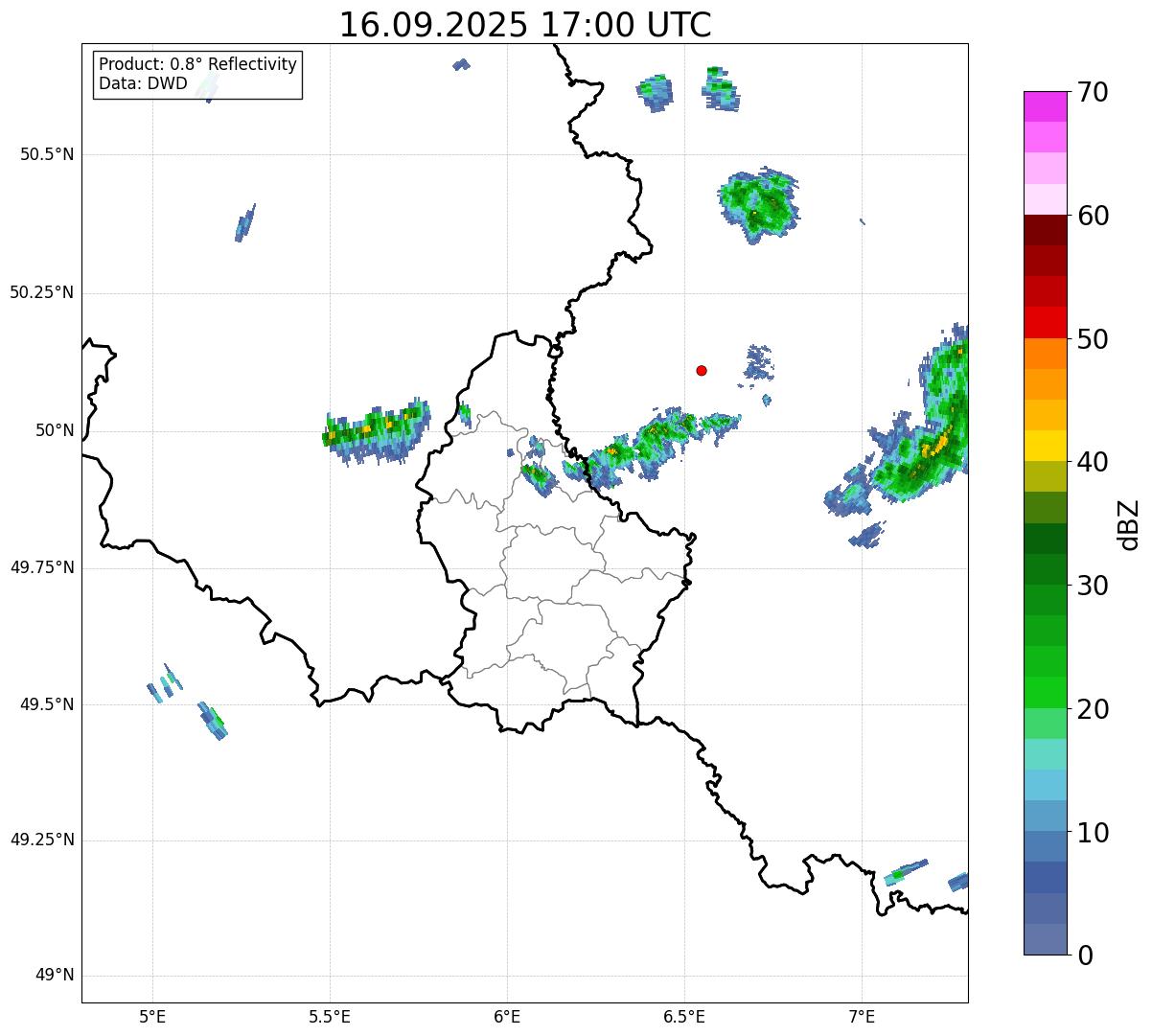The image size is (1152, 1036).
Task: Click the 7°E longitude label
Action: pos(862,1016)
